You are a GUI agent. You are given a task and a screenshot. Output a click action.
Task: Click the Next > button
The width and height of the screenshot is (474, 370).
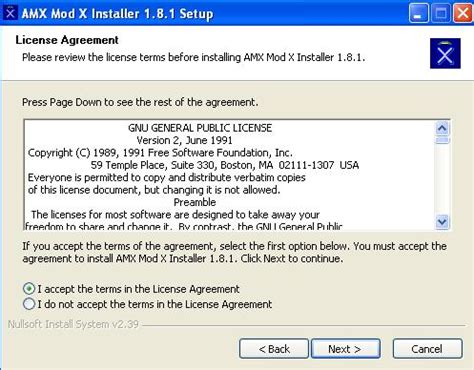[345, 349]
